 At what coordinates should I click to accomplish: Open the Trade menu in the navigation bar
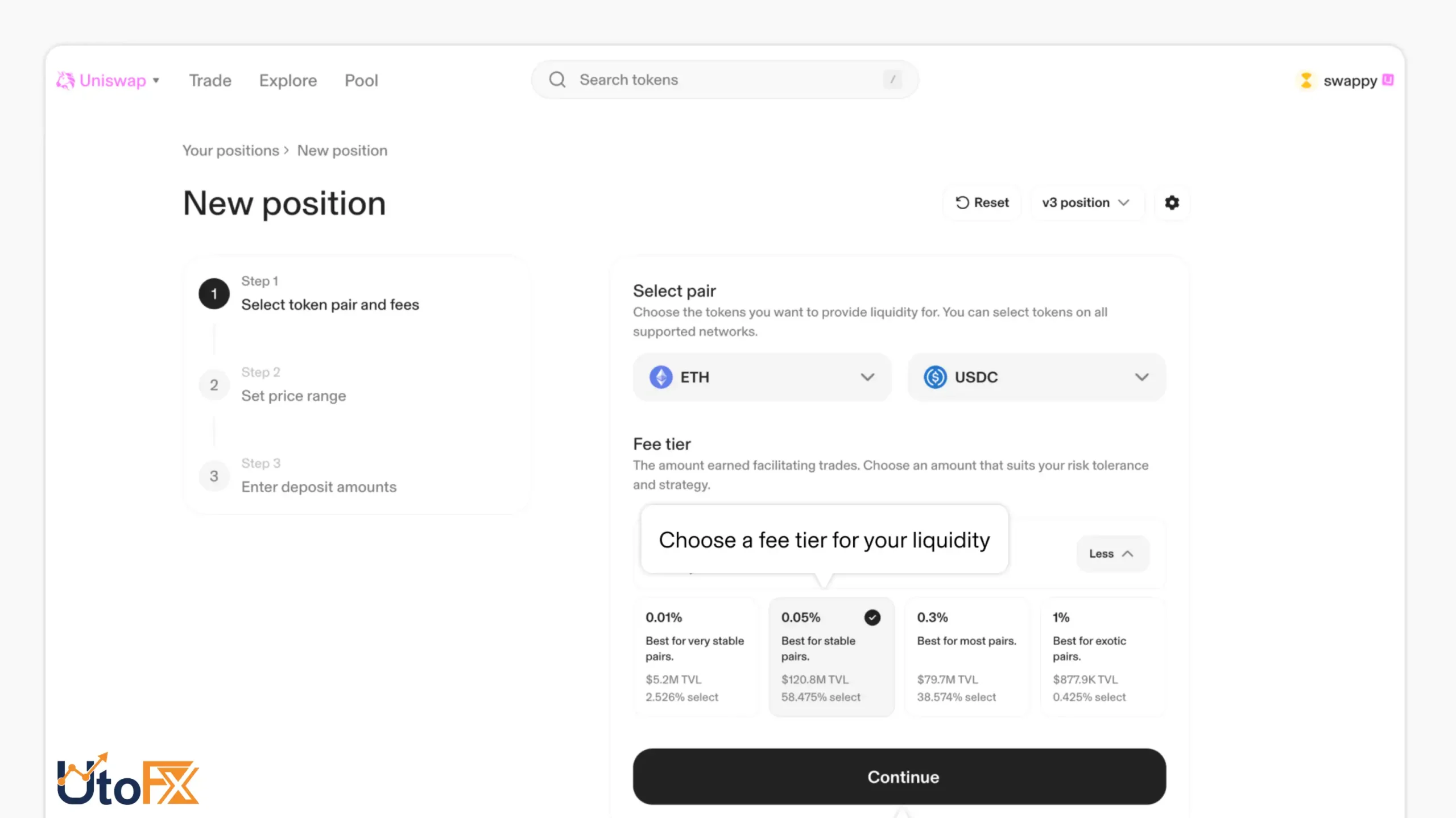[210, 80]
